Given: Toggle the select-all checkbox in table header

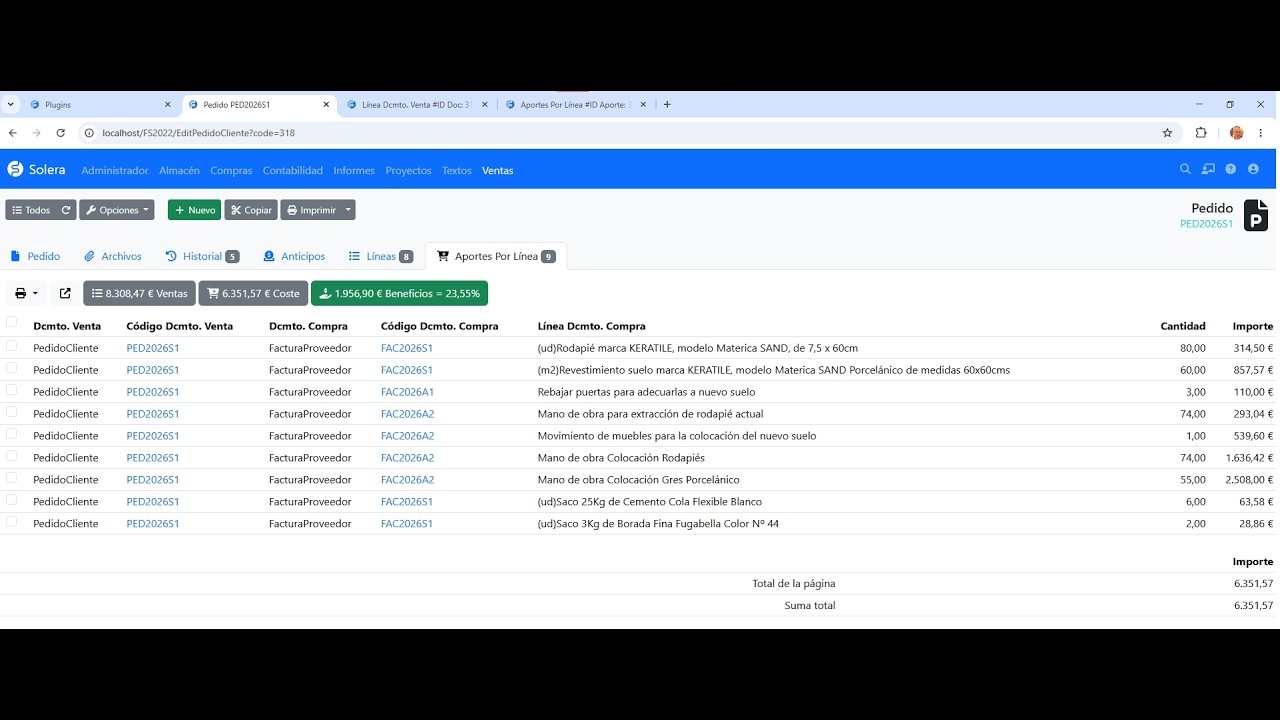Looking at the screenshot, I should pyautogui.click(x=12, y=322).
